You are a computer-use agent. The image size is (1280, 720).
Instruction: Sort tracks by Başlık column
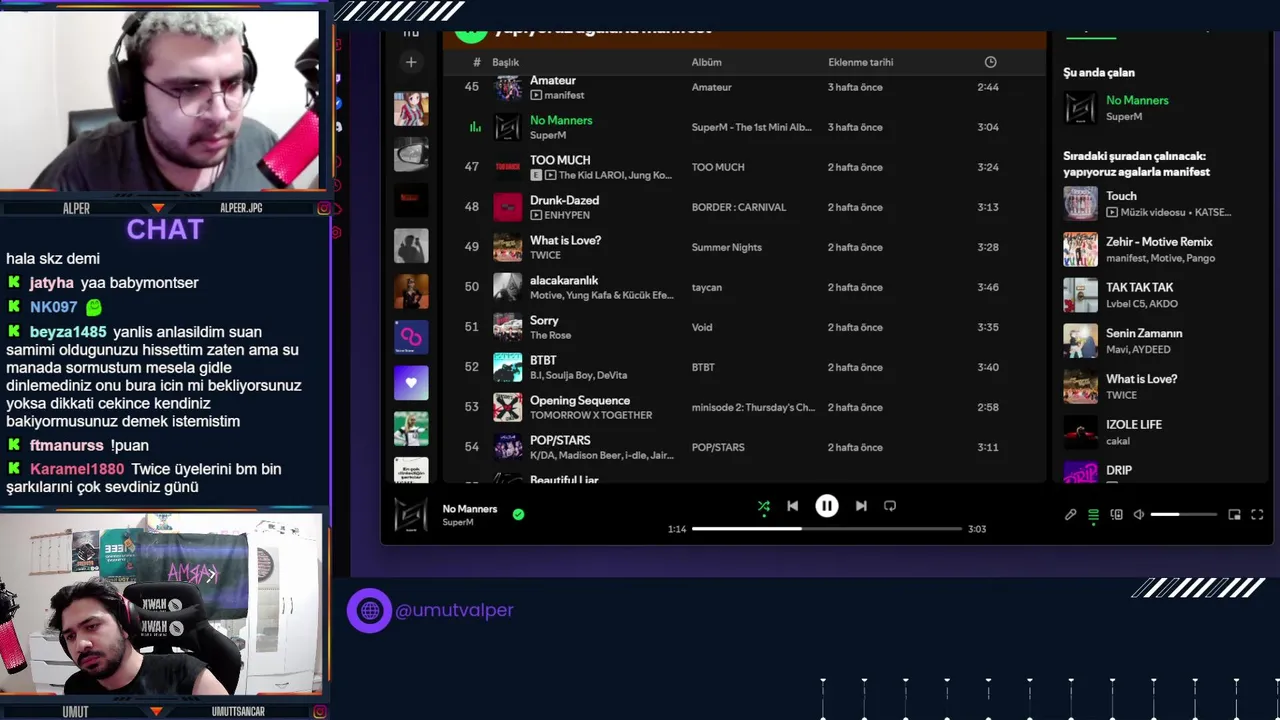click(x=505, y=62)
